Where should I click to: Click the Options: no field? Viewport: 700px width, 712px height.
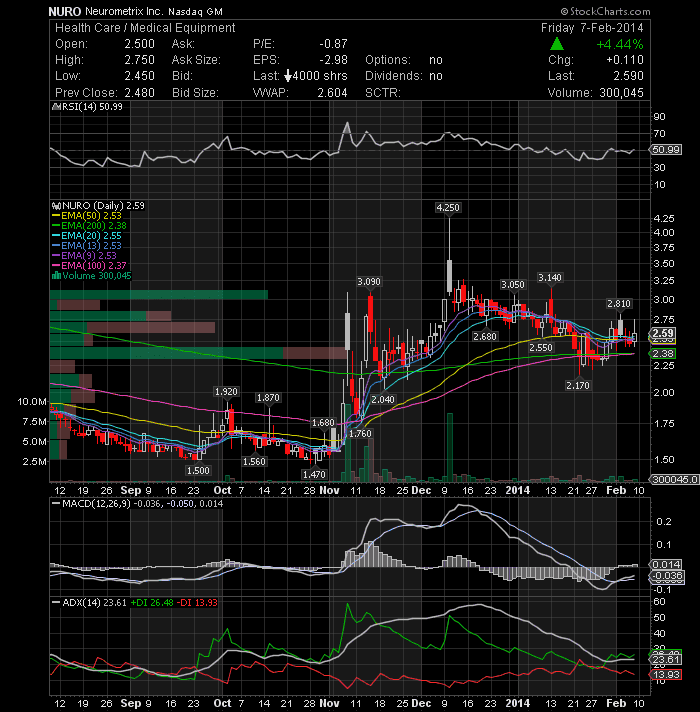(x=404, y=60)
